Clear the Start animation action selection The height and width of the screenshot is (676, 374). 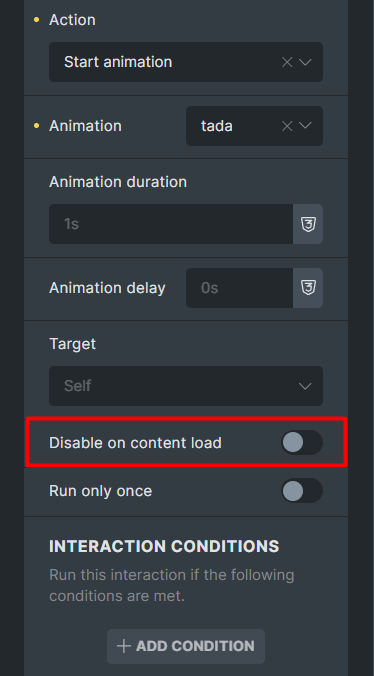(287, 63)
